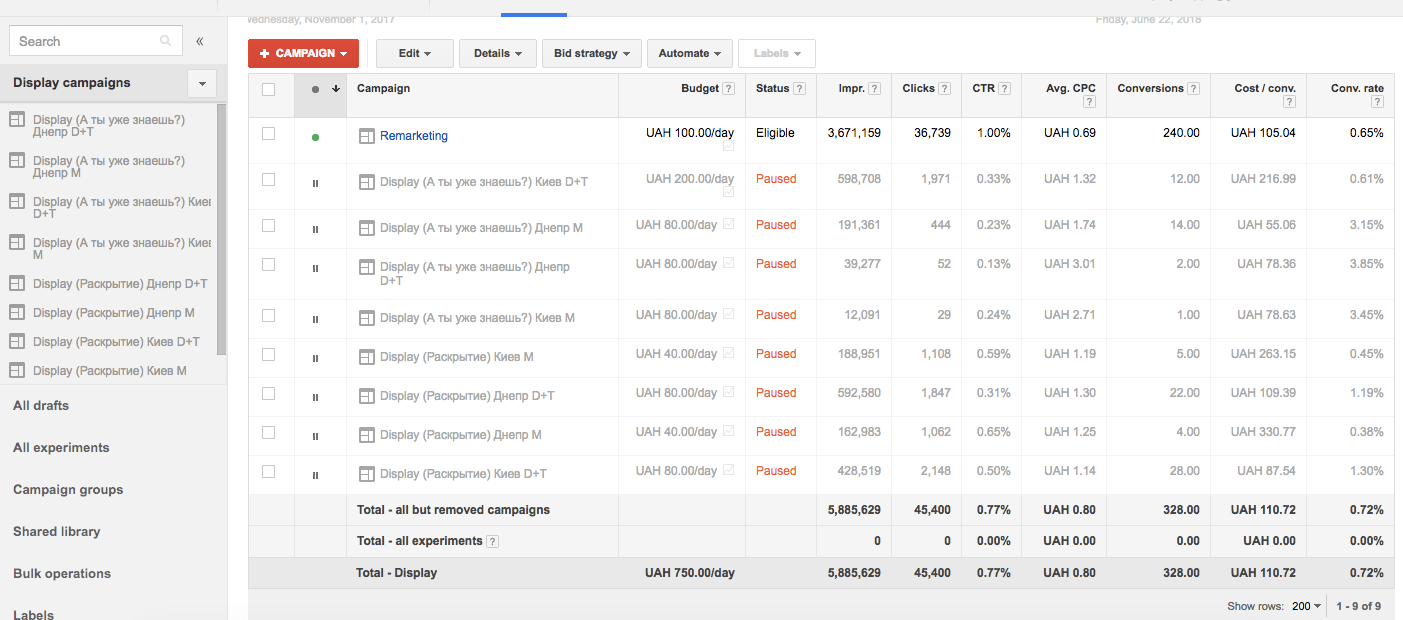Click the Search input field
This screenshot has height=620, width=1403.
[x=85, y=41]
